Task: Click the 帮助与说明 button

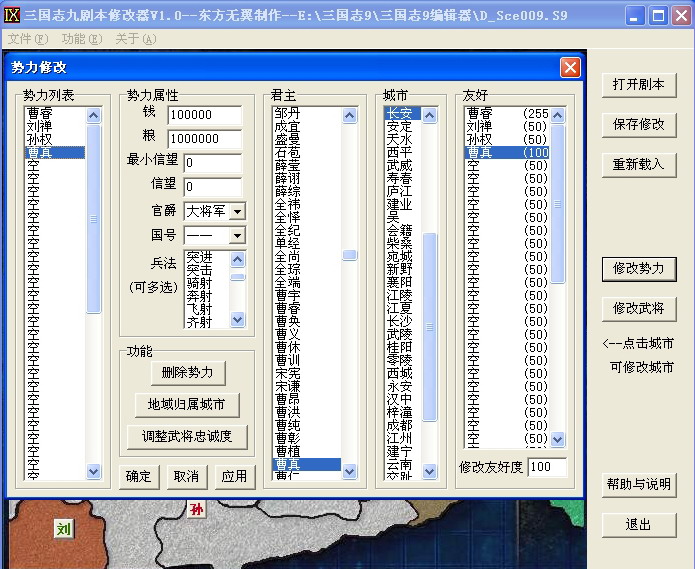Action: [x=639, y=484]
